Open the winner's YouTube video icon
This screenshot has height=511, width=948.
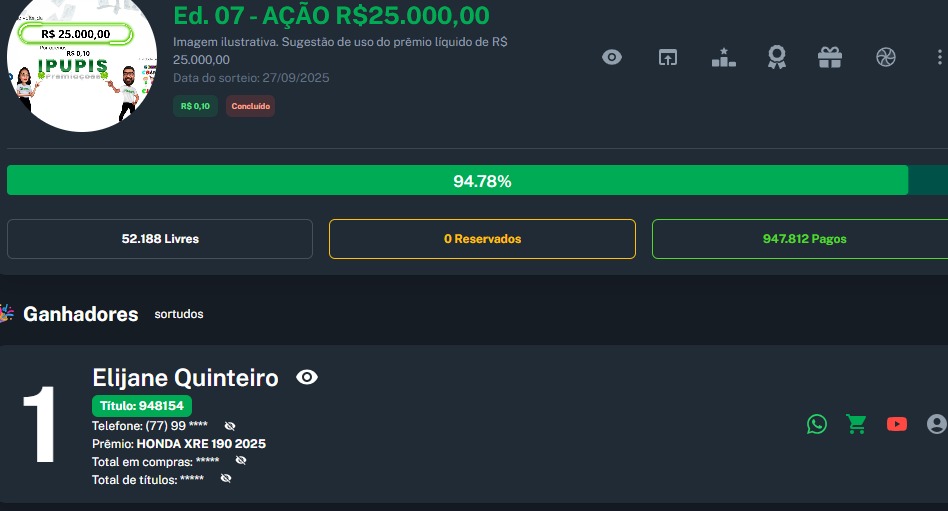[x=897, y=424]
